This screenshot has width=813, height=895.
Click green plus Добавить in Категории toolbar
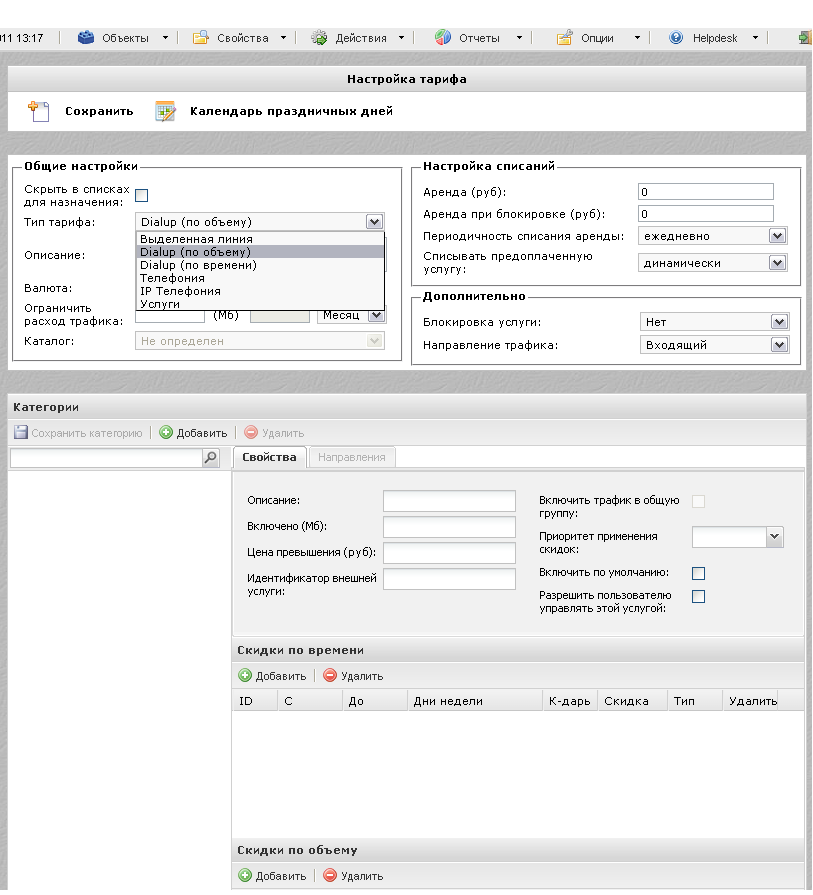click(x=194, y=433)
